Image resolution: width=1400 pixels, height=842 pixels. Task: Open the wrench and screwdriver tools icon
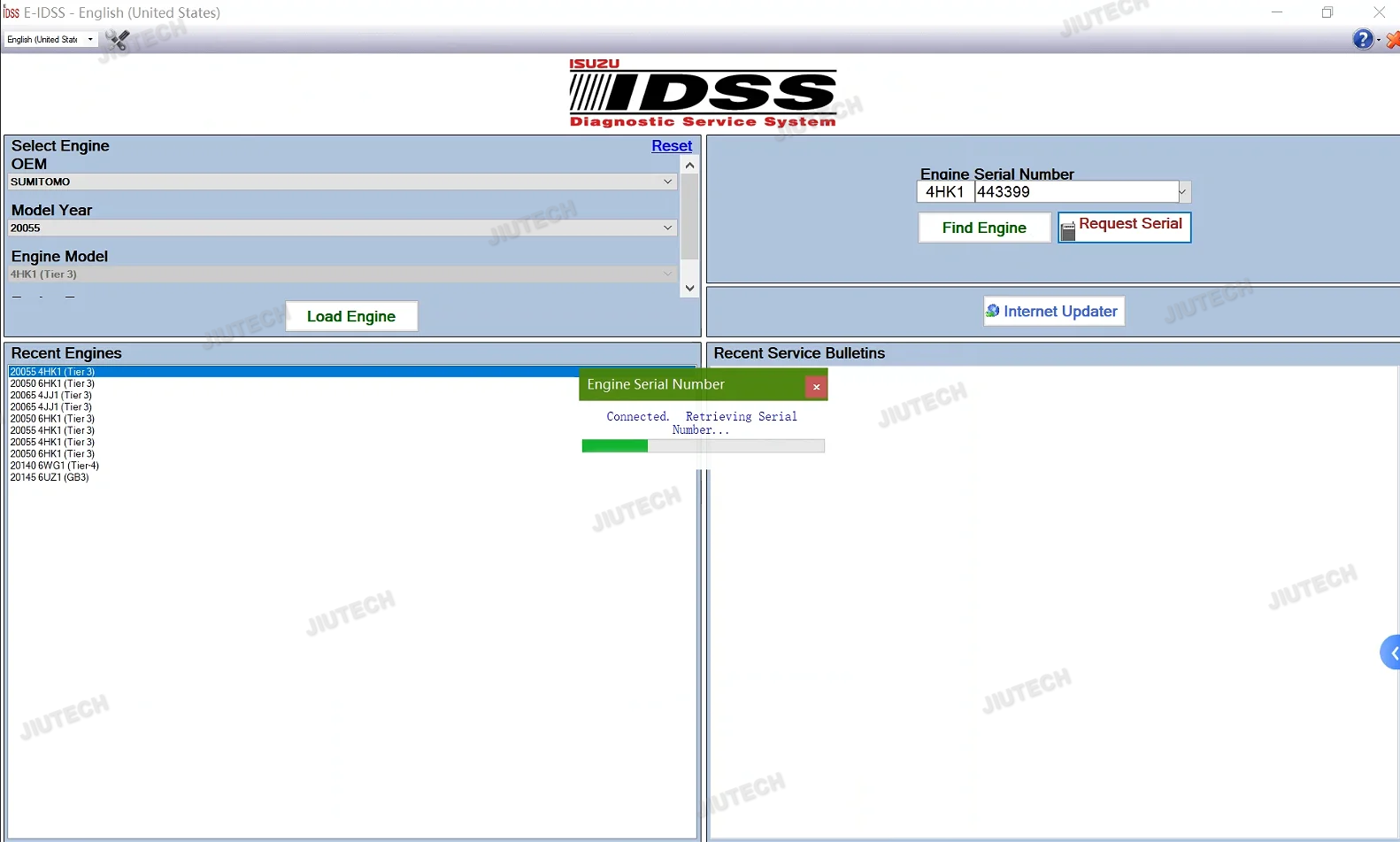click(117, 40)
